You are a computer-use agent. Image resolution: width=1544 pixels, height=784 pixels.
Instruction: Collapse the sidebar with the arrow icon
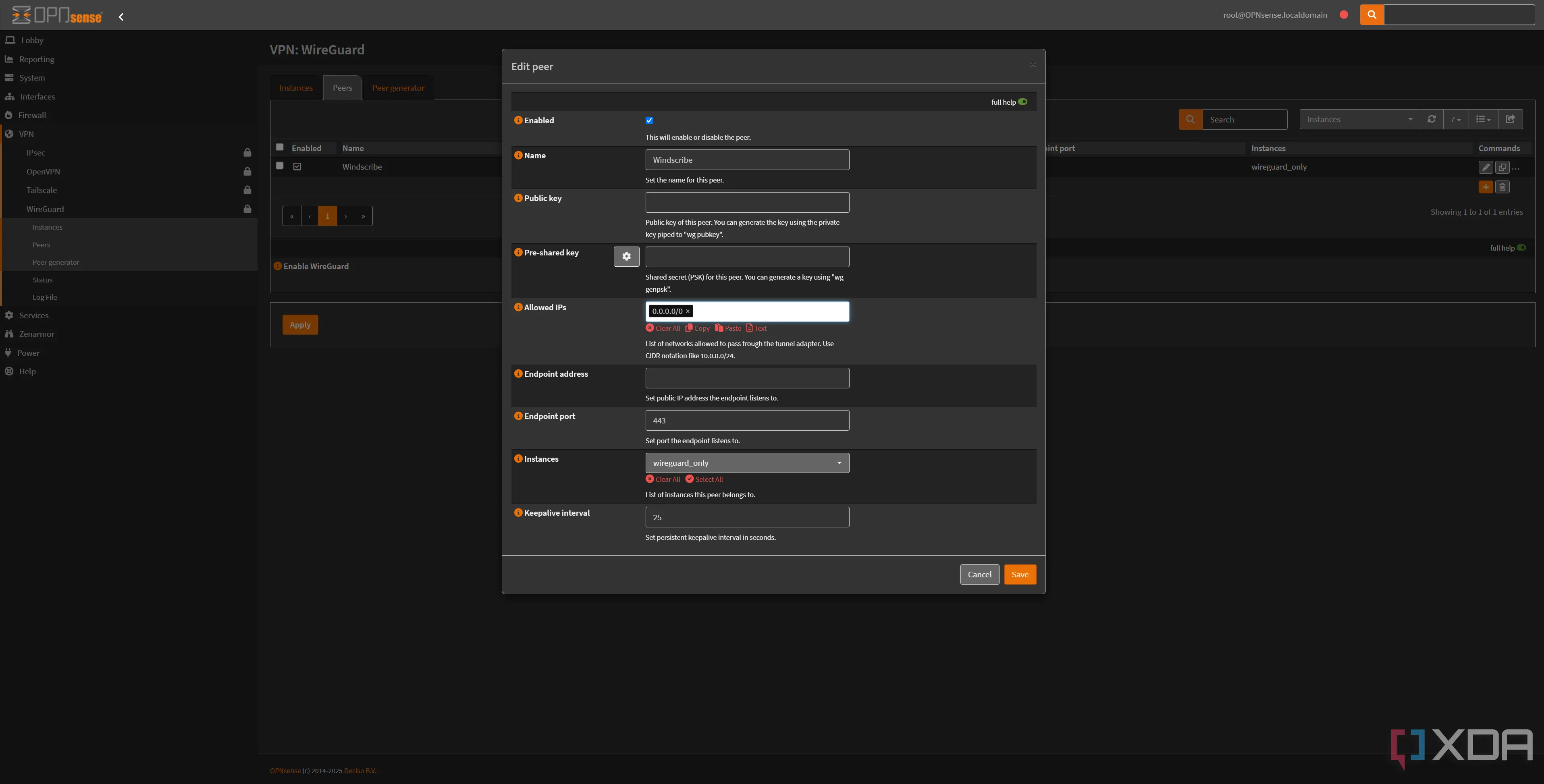[121, 17]
